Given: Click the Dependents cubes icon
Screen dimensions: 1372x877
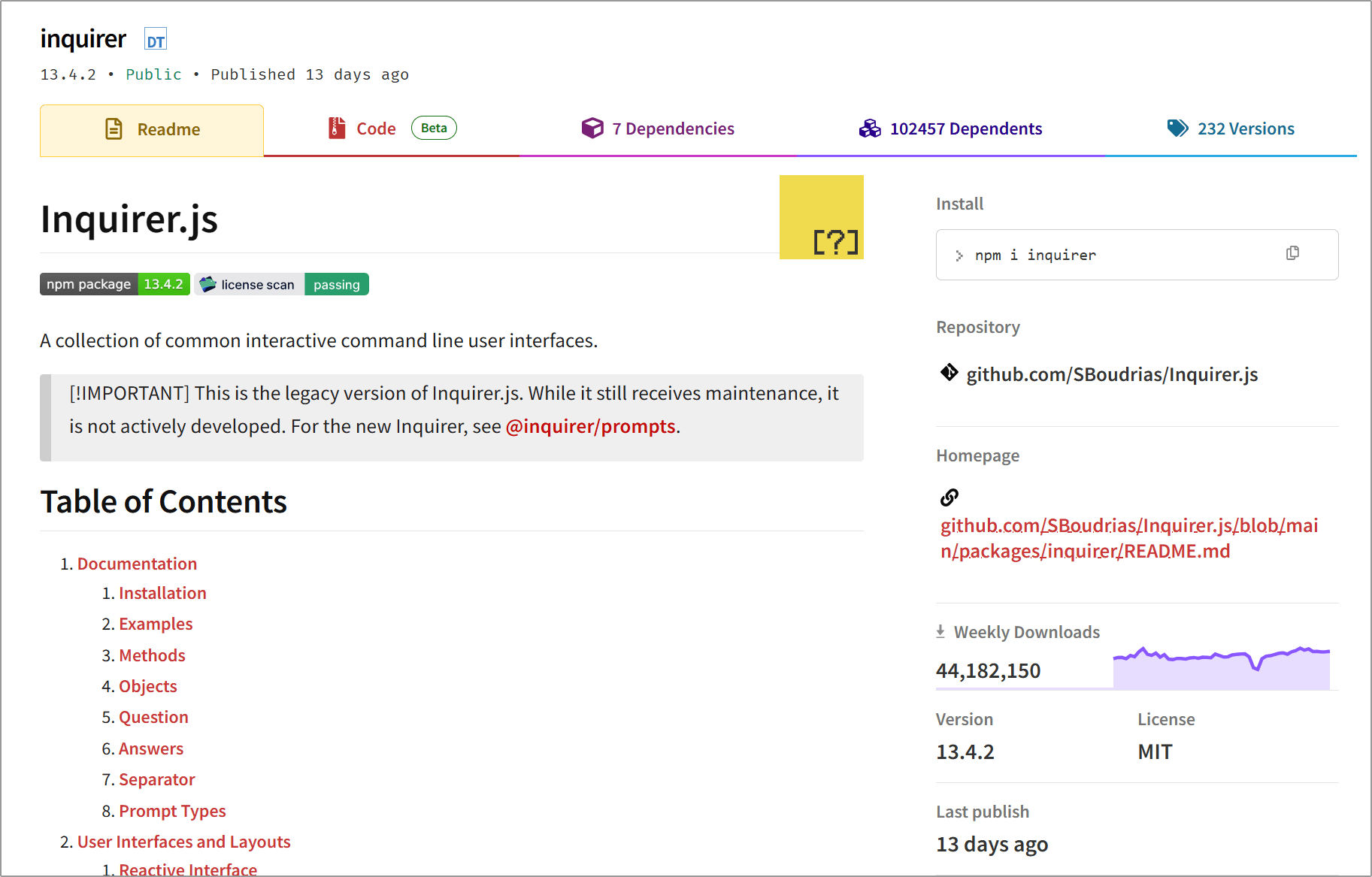Looking at the screenshot, I should [x=870, y=129].
